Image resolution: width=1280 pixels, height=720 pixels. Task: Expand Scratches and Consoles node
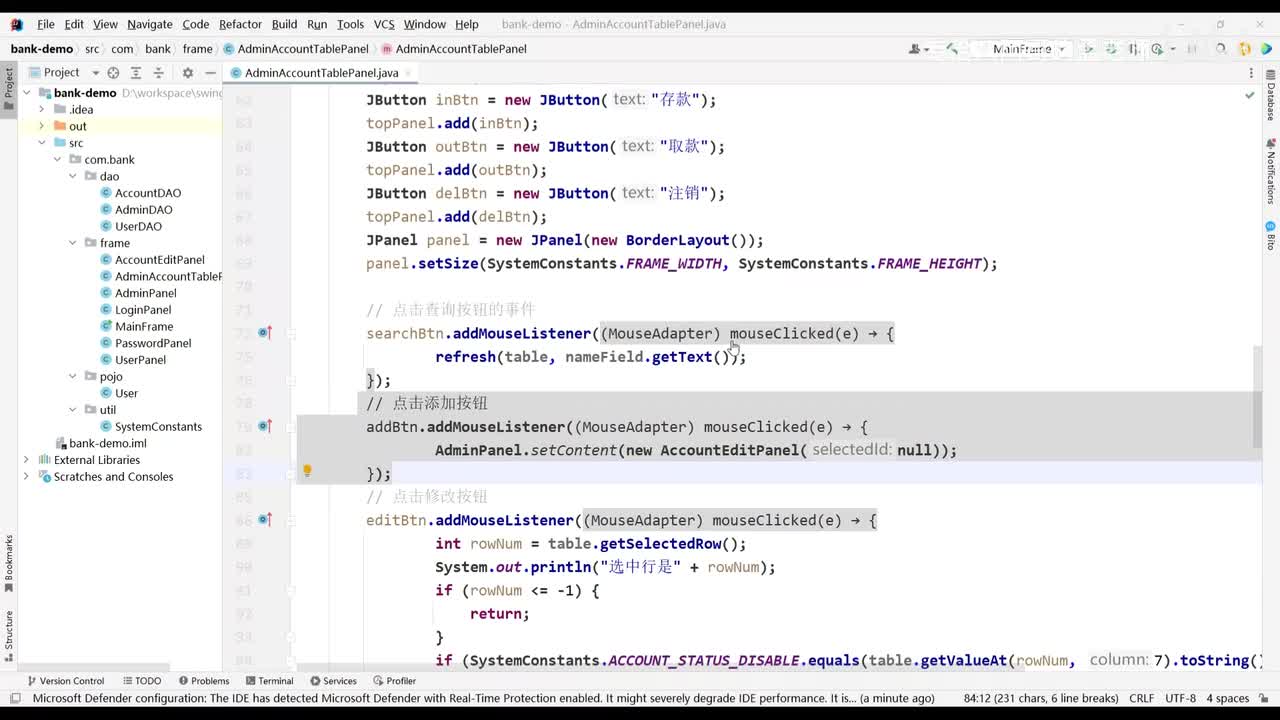coord(26,476)
